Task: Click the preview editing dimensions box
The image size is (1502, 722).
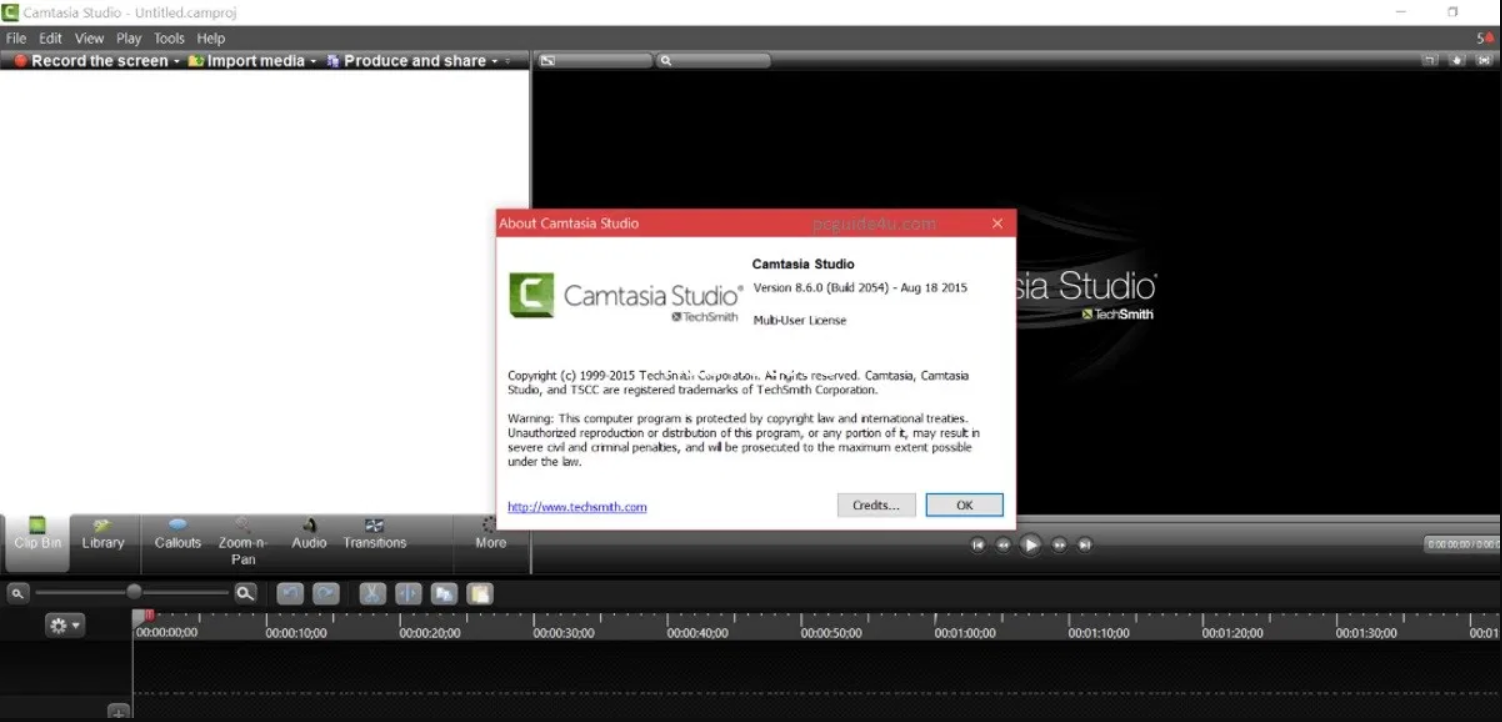Action: 594,61
